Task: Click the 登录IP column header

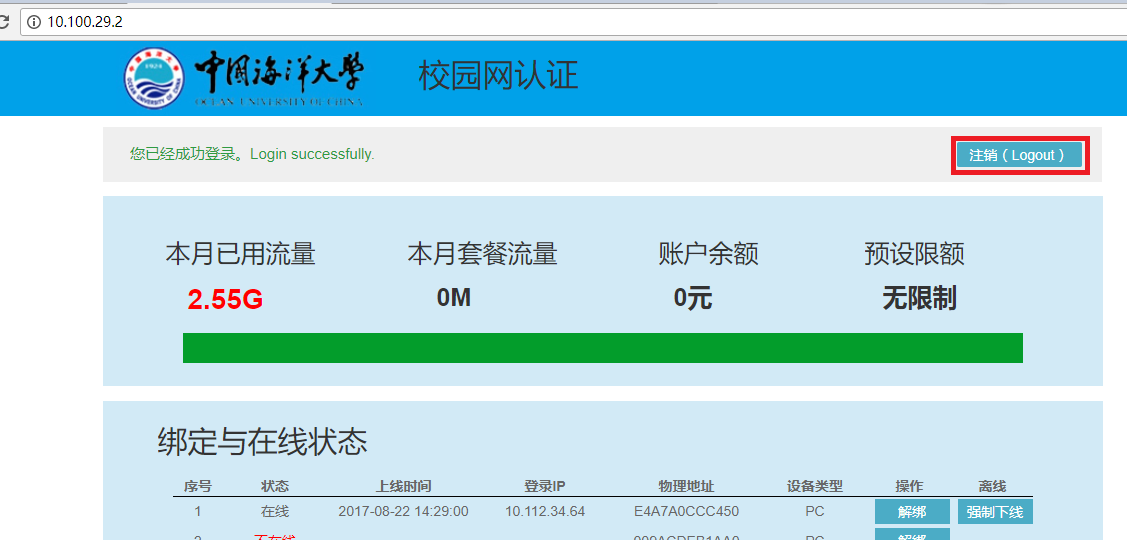Action: [544, 486]
